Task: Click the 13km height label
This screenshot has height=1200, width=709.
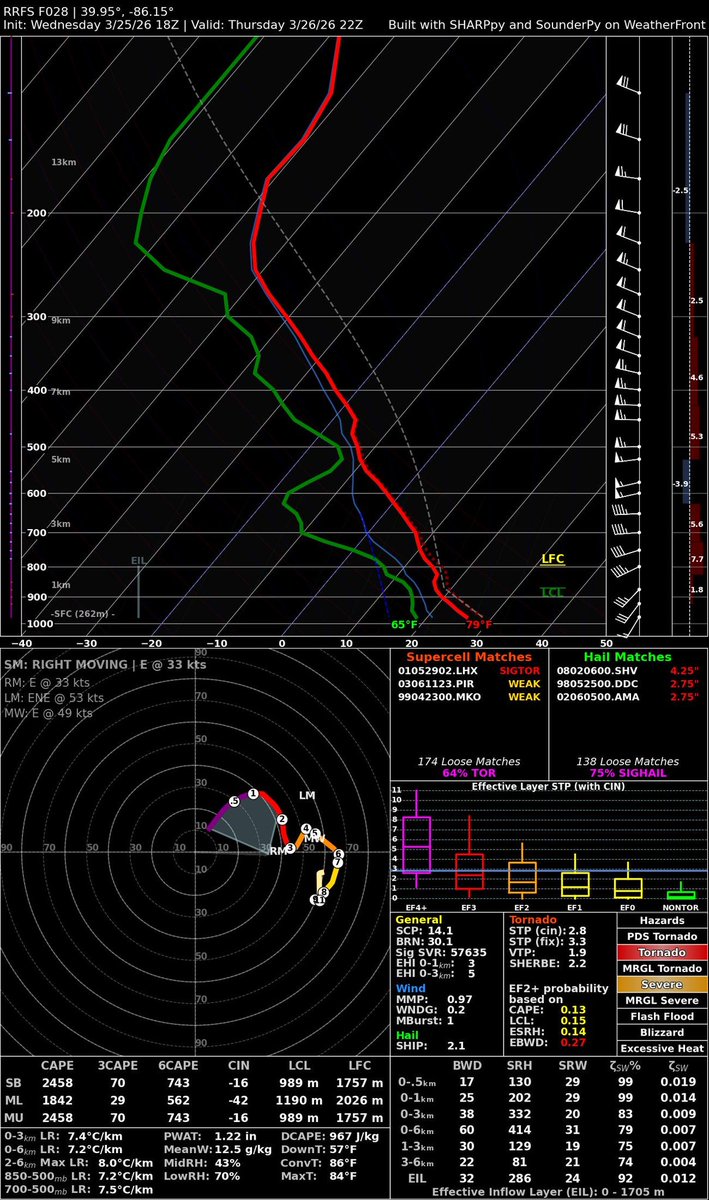Action: click(x=64, y=162)
